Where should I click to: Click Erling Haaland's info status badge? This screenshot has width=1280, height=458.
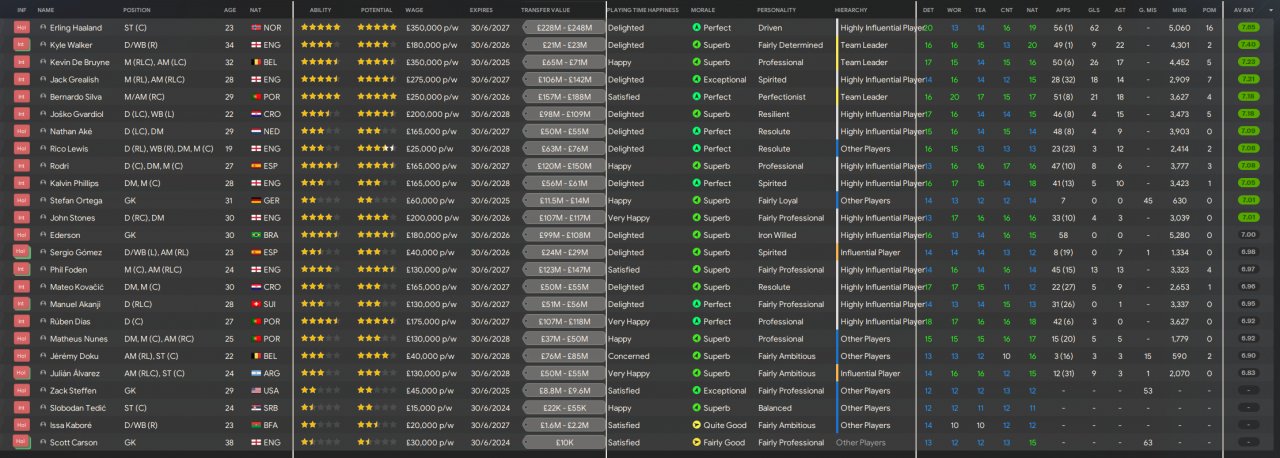coord(21,28)
